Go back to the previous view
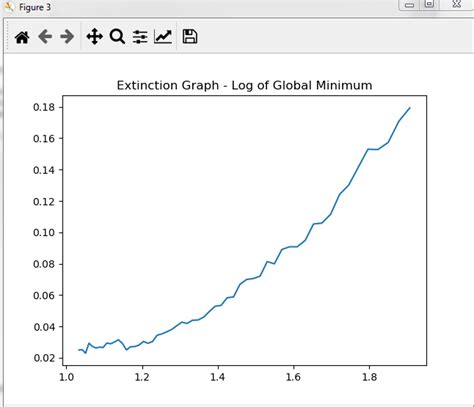The image size is (474, 407). click(x=45, y=37)
